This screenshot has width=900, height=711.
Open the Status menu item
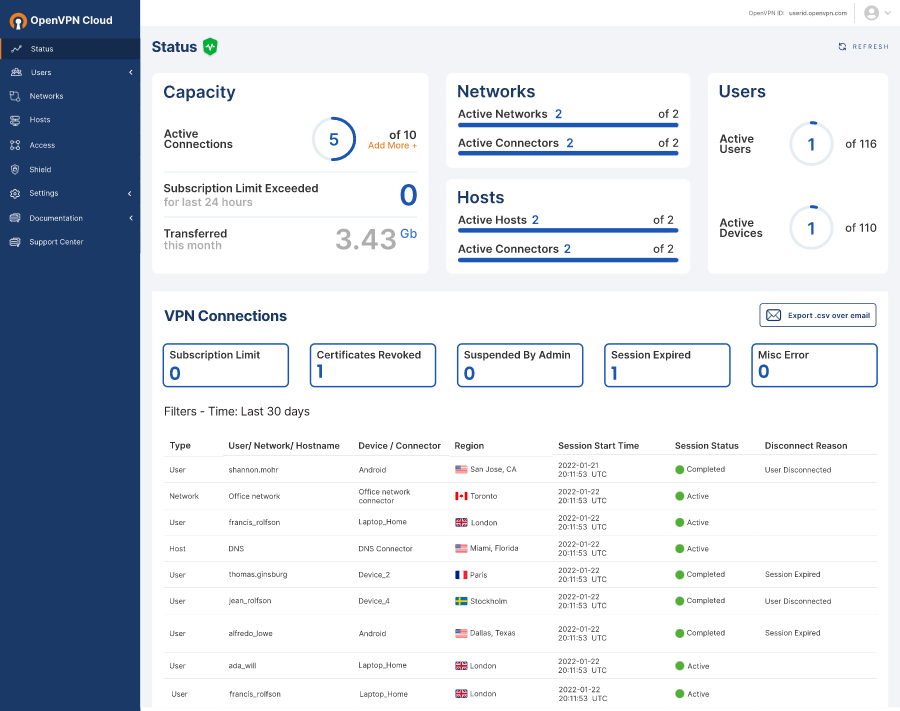70,49
